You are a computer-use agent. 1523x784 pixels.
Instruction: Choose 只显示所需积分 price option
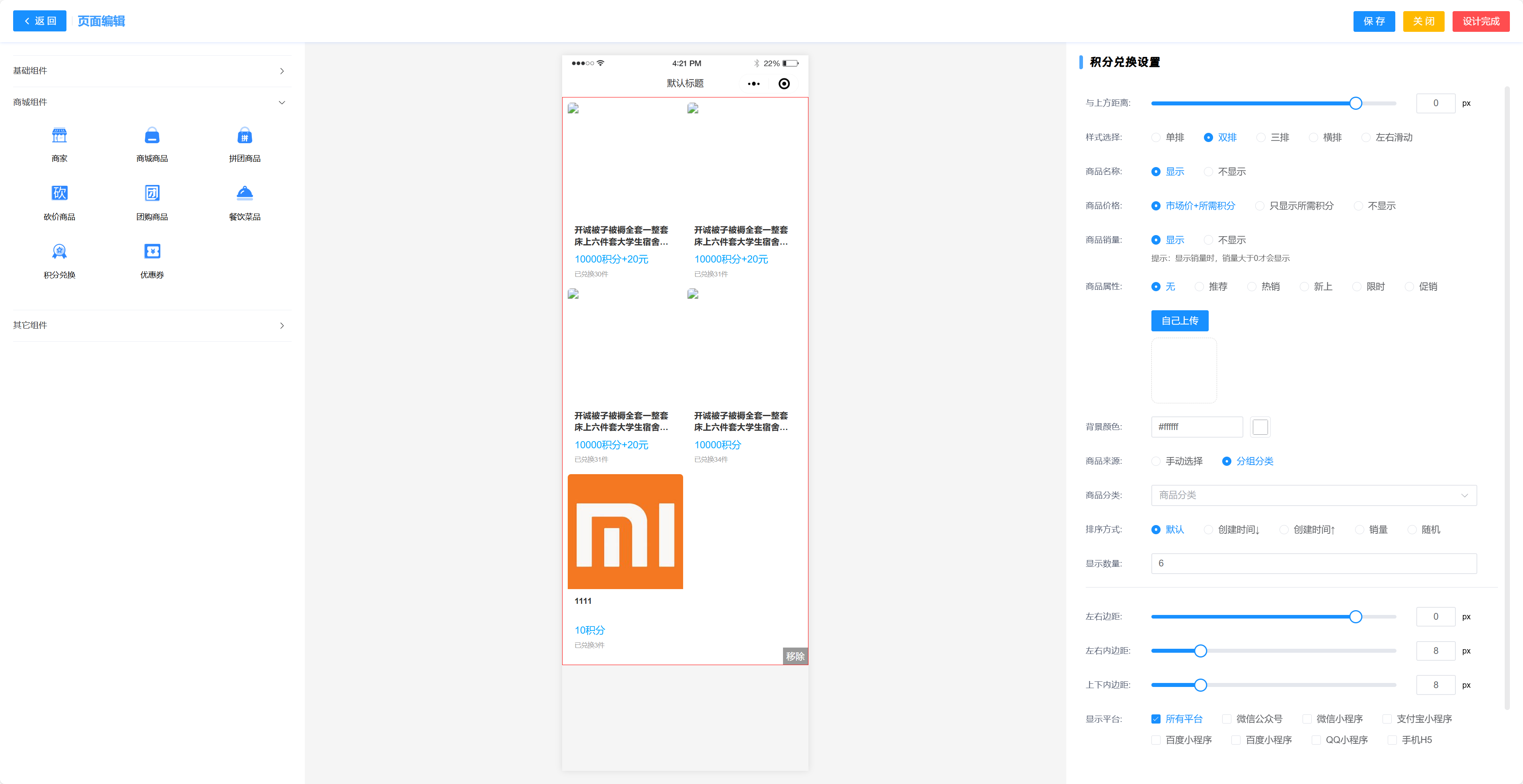(1260, 206)
